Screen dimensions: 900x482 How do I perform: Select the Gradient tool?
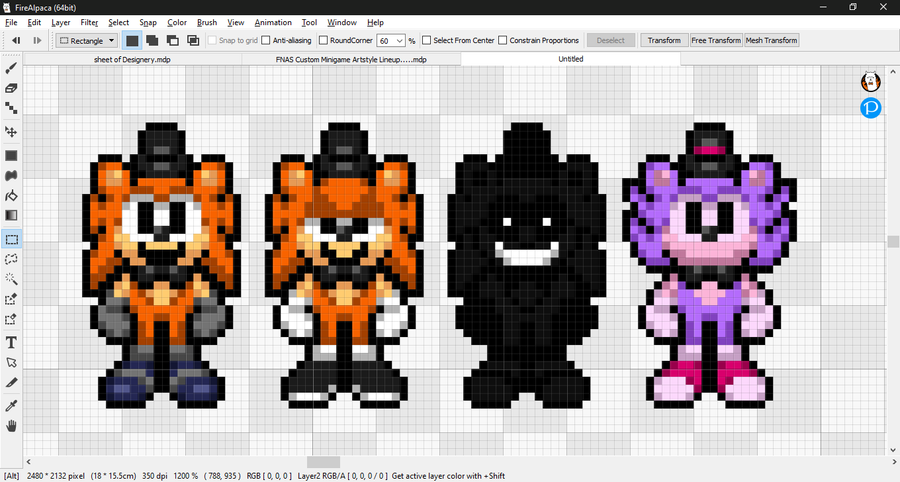pos(11,215)
